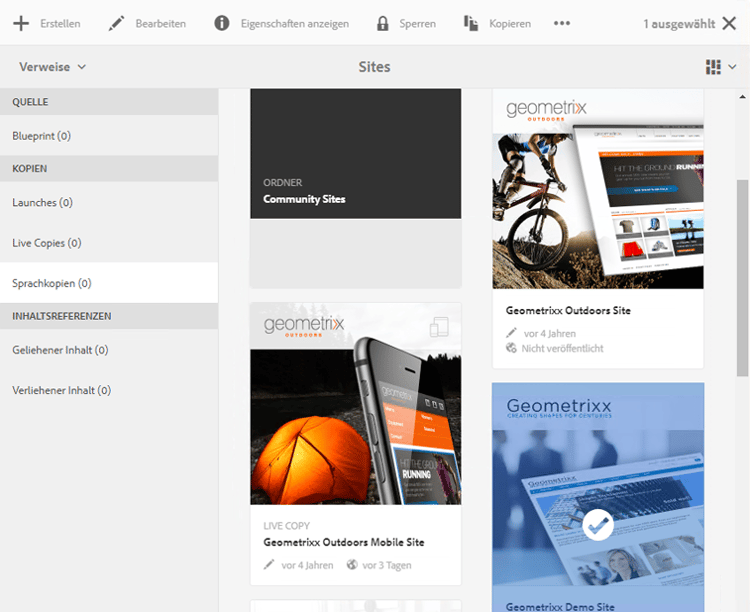Viewport: 750px width, 612px height.
Task: Open the Verweise rail dropdown
Action: click(x=52, y=67)
